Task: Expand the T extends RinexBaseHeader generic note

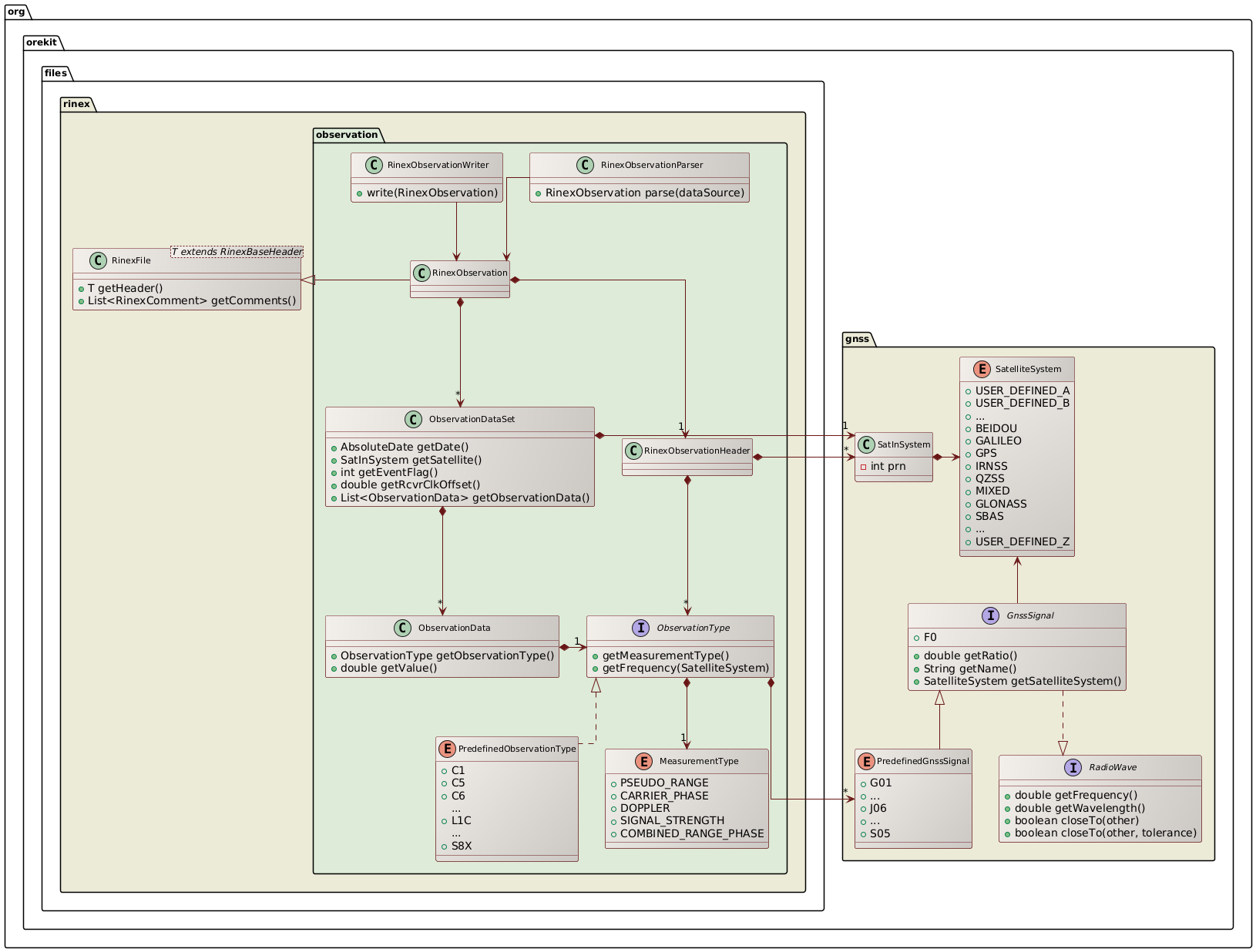Action: point(237,251)
